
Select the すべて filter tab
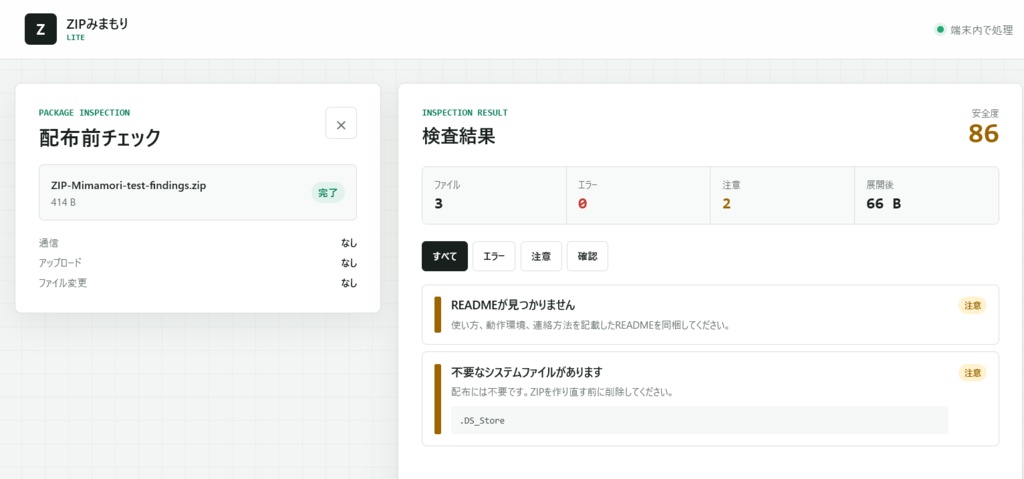445,256
